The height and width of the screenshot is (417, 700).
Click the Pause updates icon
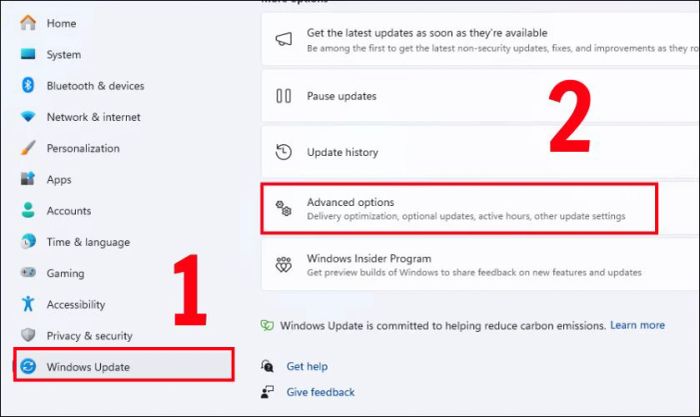tap(283, 96)
